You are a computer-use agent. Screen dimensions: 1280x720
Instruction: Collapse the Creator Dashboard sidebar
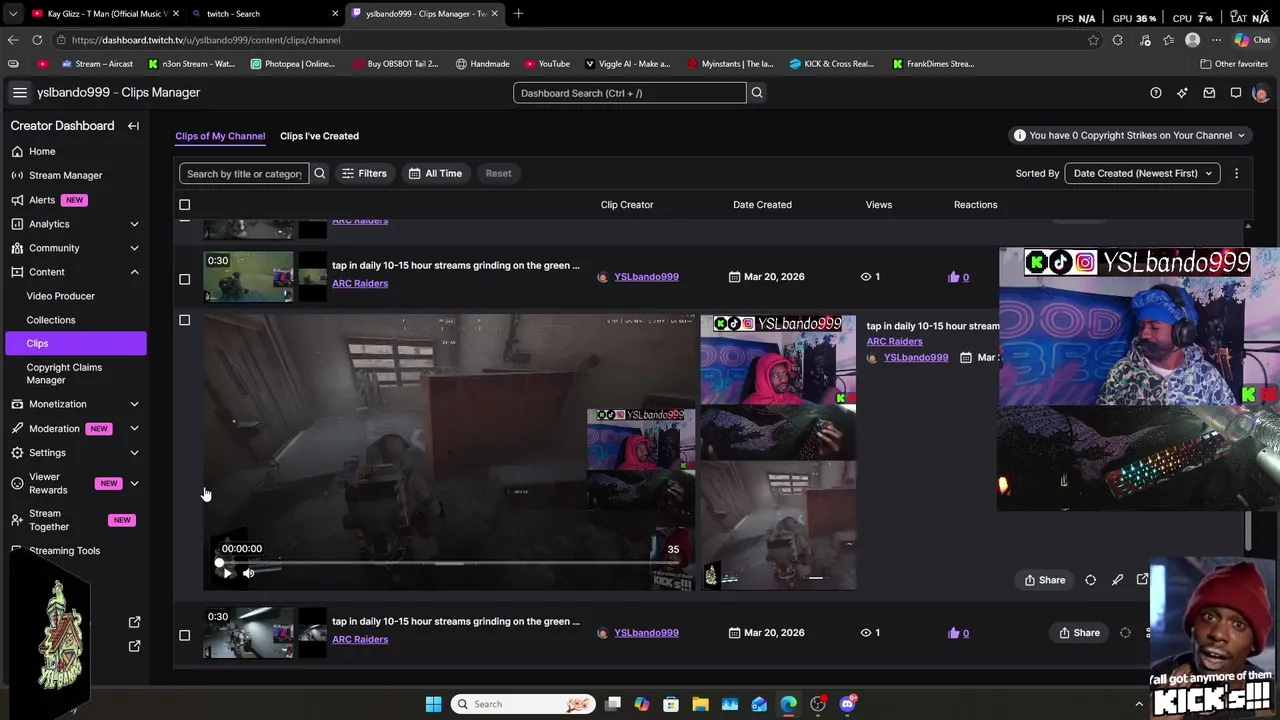click(x=133, y=126)
